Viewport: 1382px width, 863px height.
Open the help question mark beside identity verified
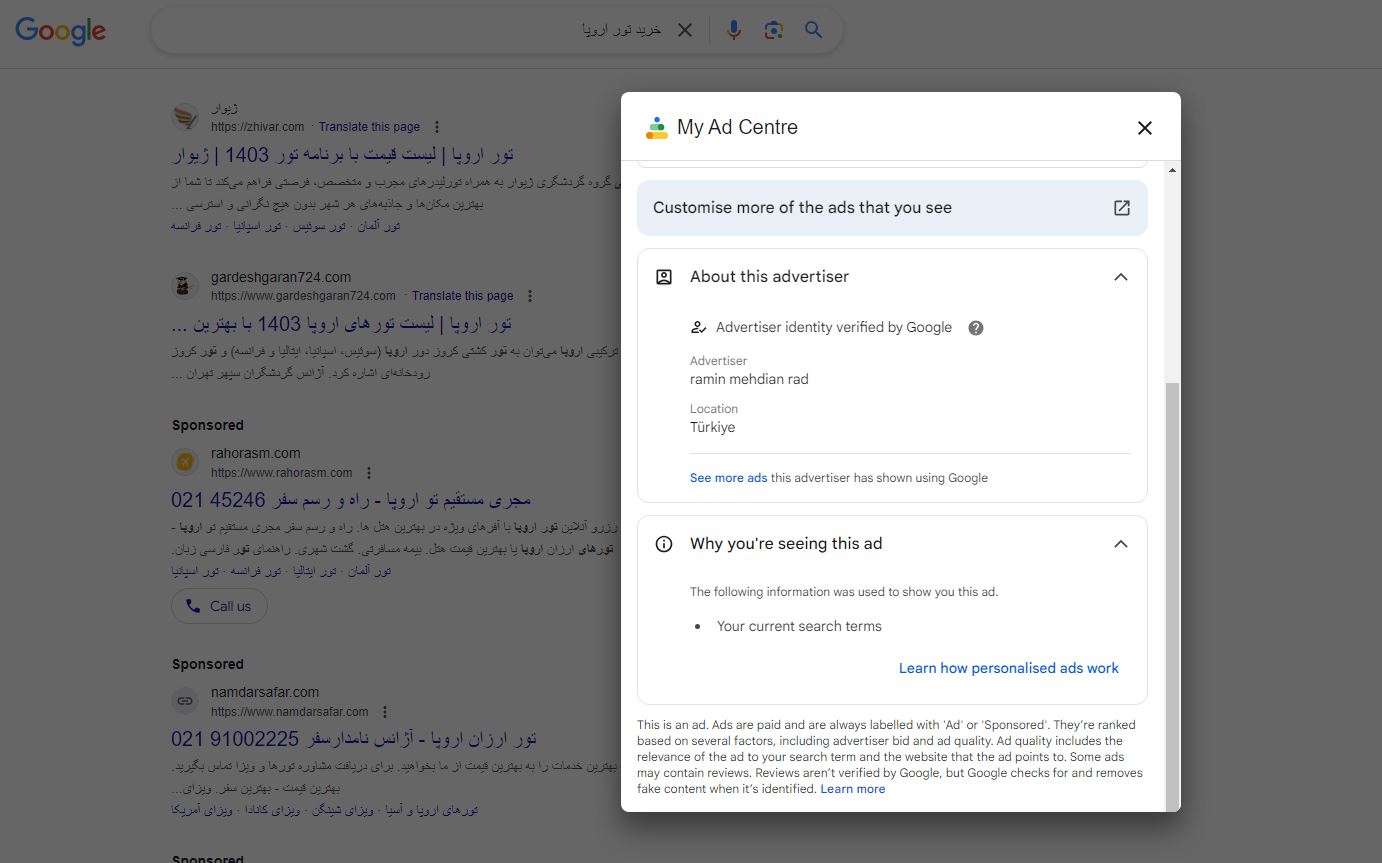[976, 327]
